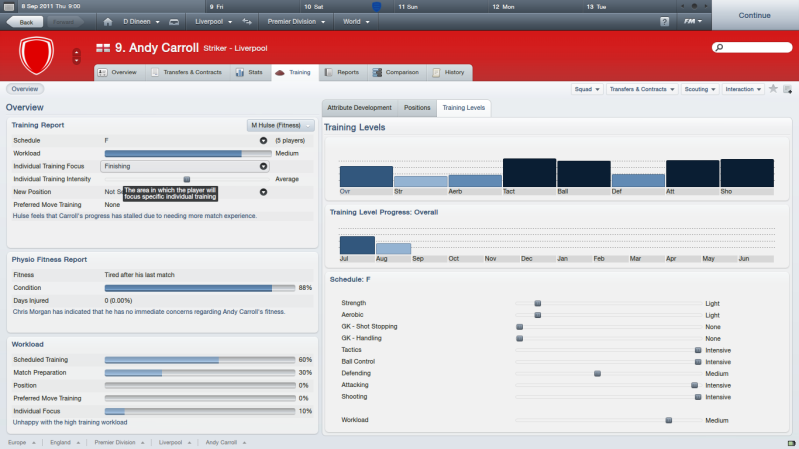The width and height of the screenshot is (799, 449).
Task: Switch to the Comparison tab
Action: click(396, 72)
